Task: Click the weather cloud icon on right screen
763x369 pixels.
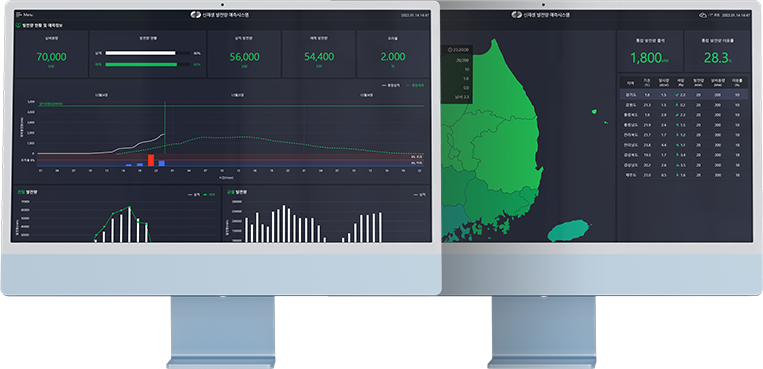Action: (703, 15)
